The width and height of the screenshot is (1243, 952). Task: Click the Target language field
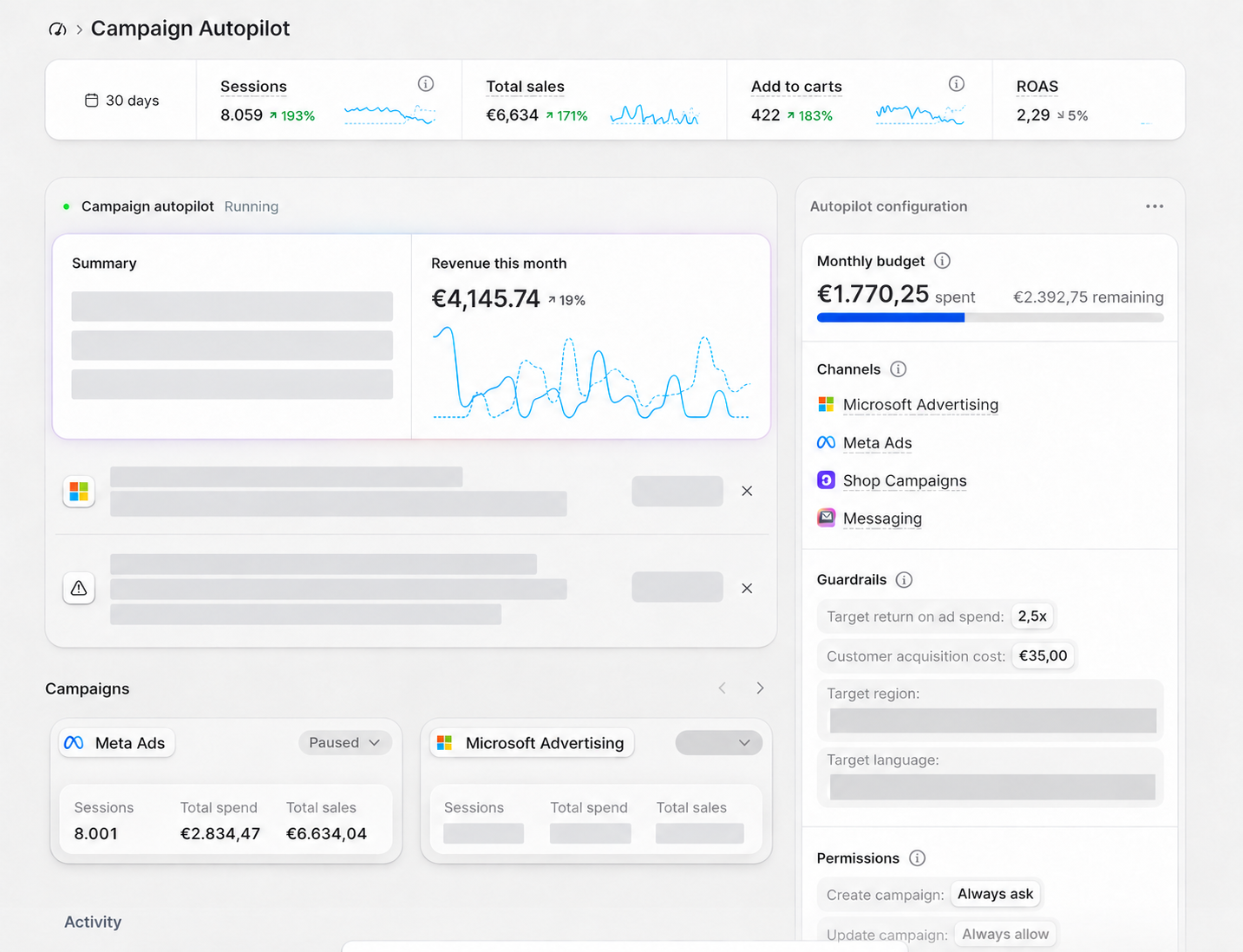(992, 786)
